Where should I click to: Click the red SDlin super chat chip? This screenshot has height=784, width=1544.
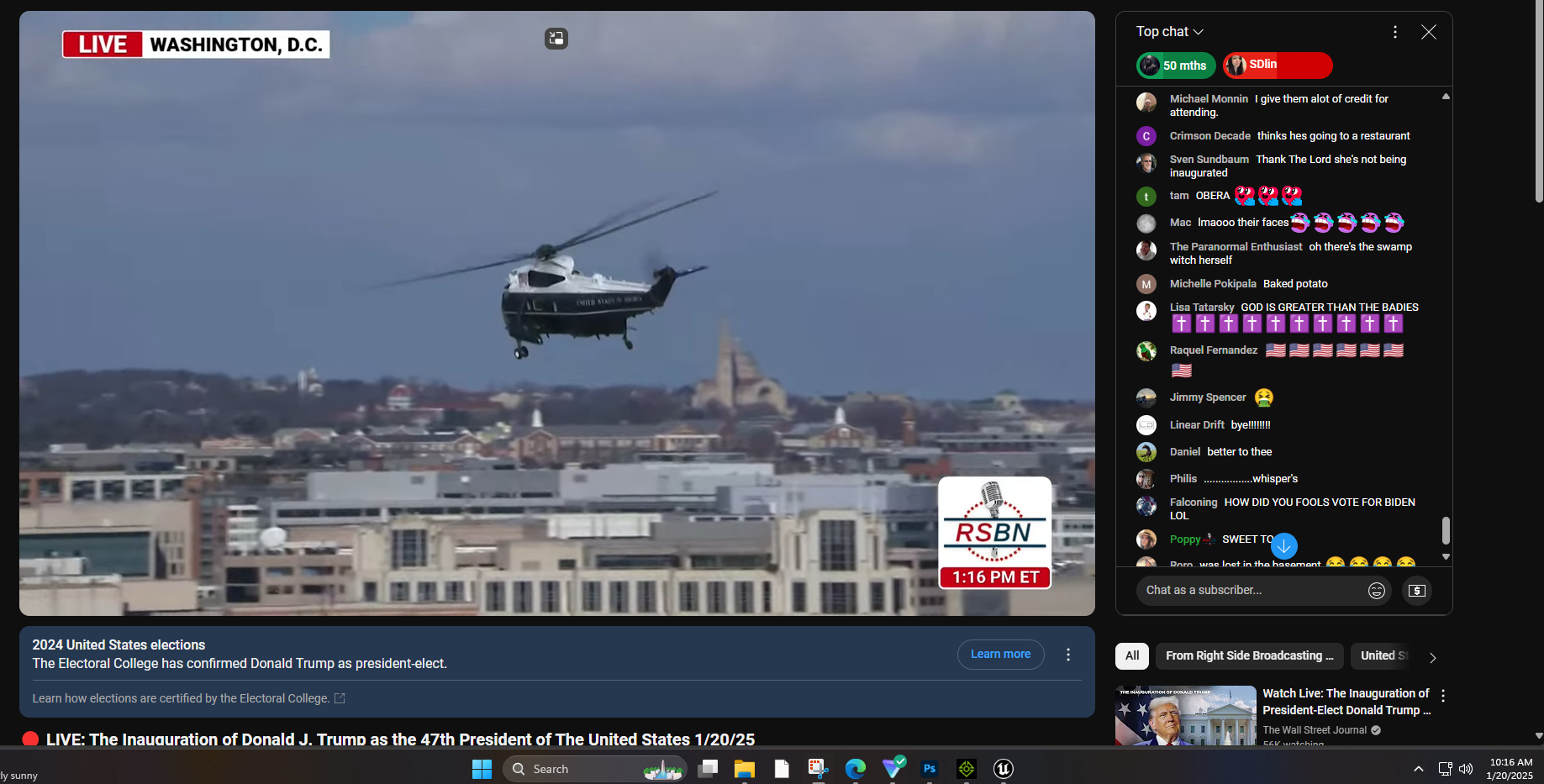[1278, 65]
